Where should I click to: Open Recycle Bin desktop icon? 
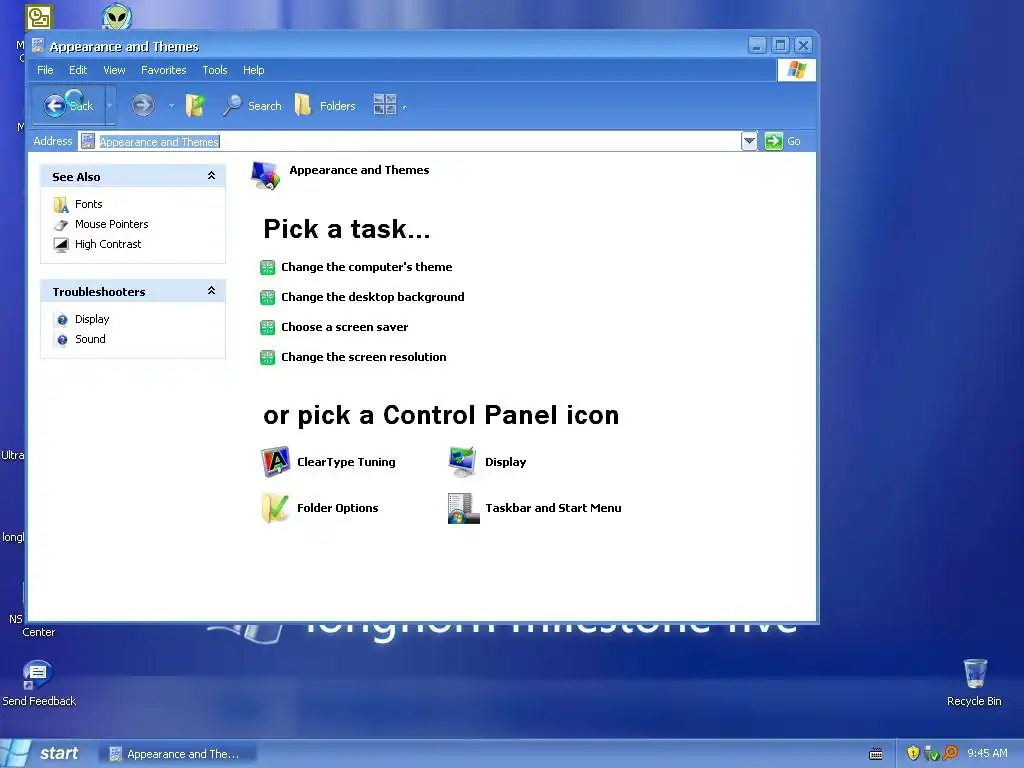click(x=974, y=673)
